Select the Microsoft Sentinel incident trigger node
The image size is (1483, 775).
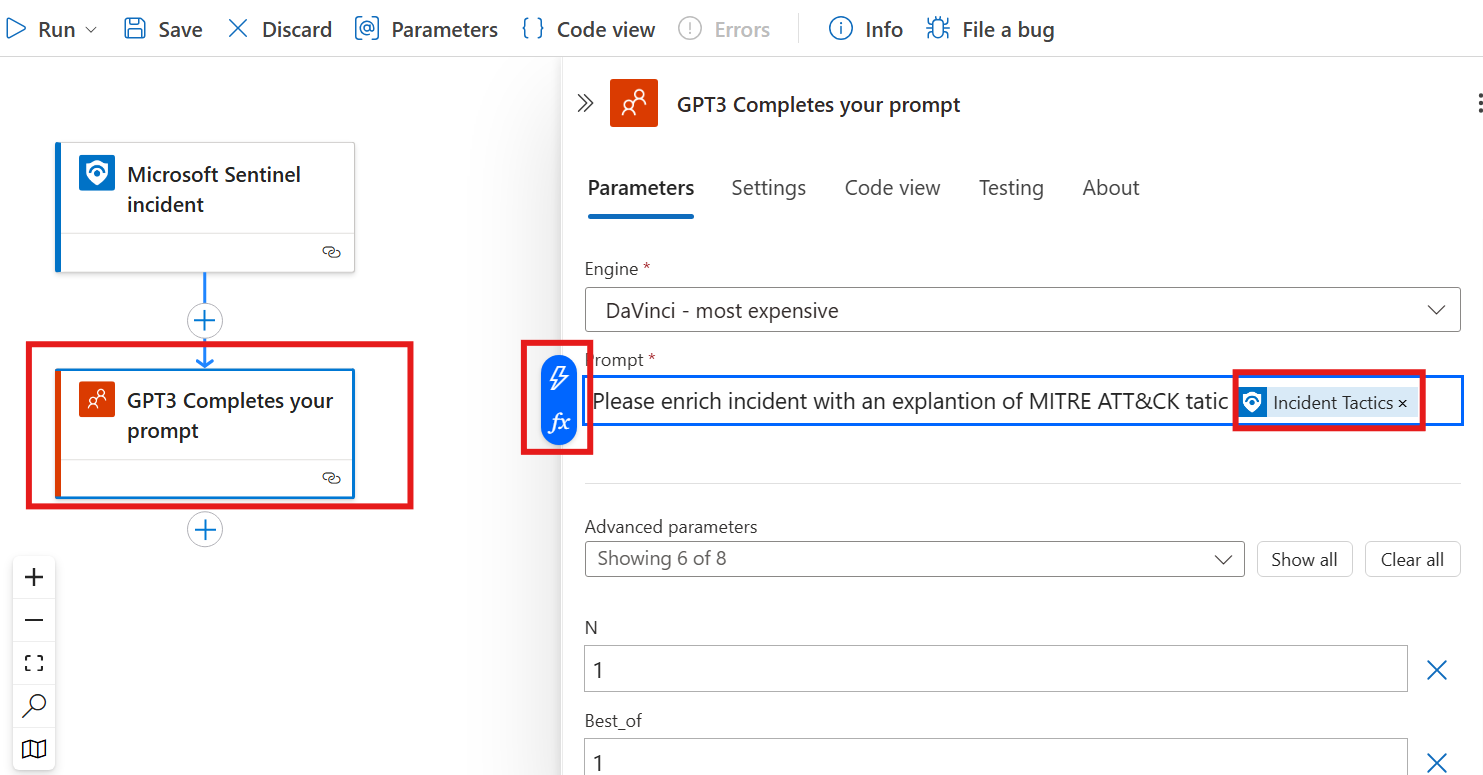205,207
